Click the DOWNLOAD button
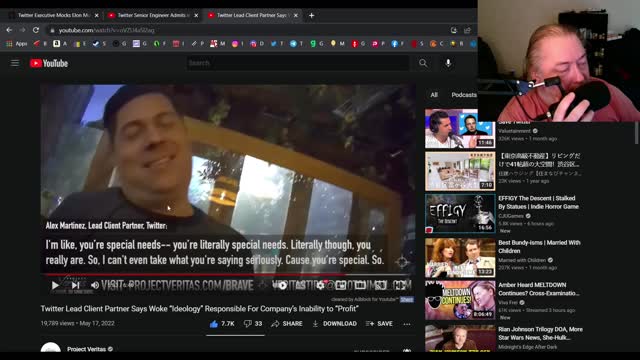 pyautogui.click(x=334, y=324)
